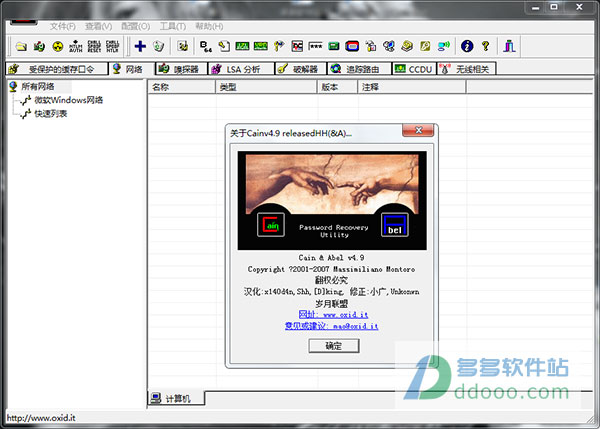Sort by the 名称 column header
Screen dimensions: 600x429
point(182,87)
